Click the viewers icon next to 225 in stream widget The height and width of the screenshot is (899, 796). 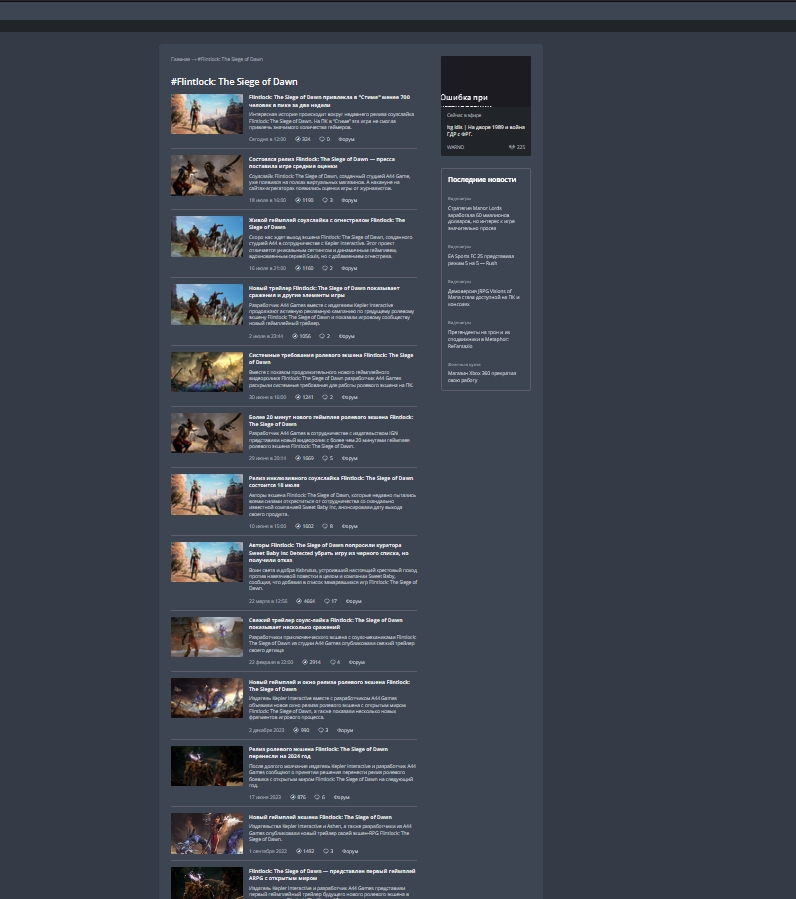[512, 147]
